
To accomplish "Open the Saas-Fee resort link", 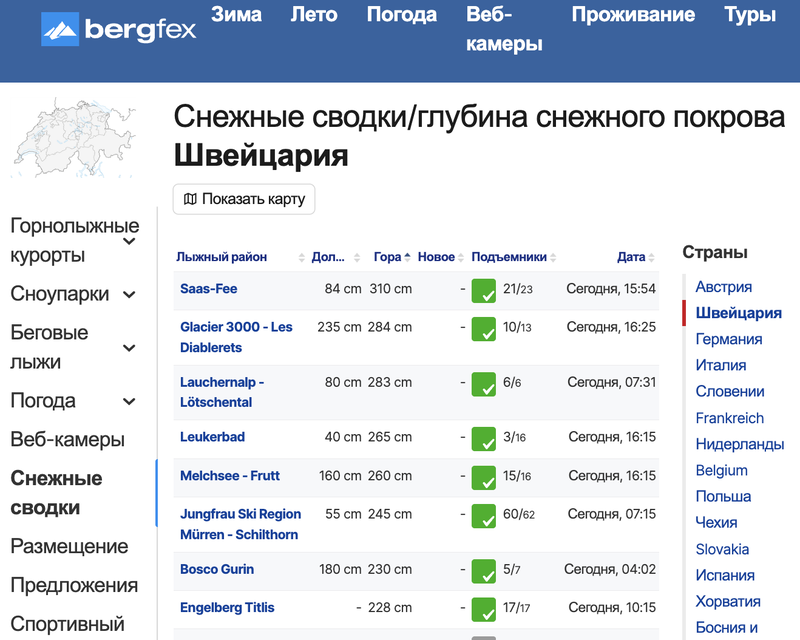I will (208, 289).
